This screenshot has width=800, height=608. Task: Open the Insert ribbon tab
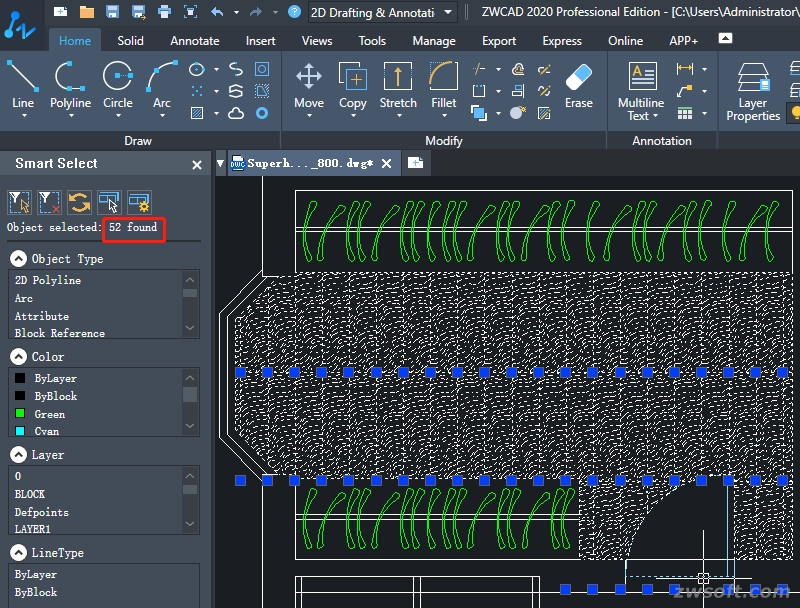[261, 41]
